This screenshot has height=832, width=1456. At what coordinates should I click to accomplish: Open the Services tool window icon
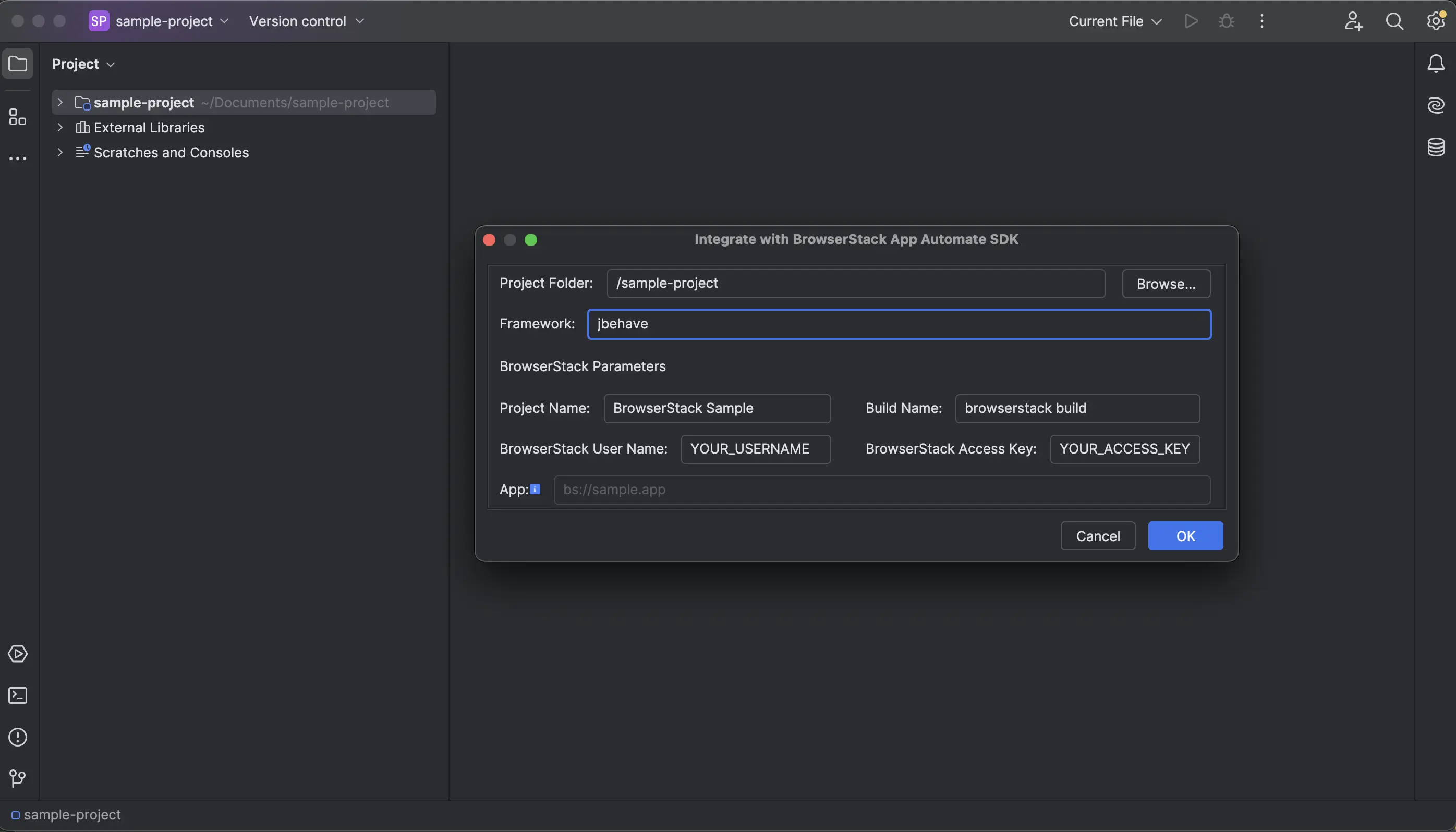[x=18, y=654]
